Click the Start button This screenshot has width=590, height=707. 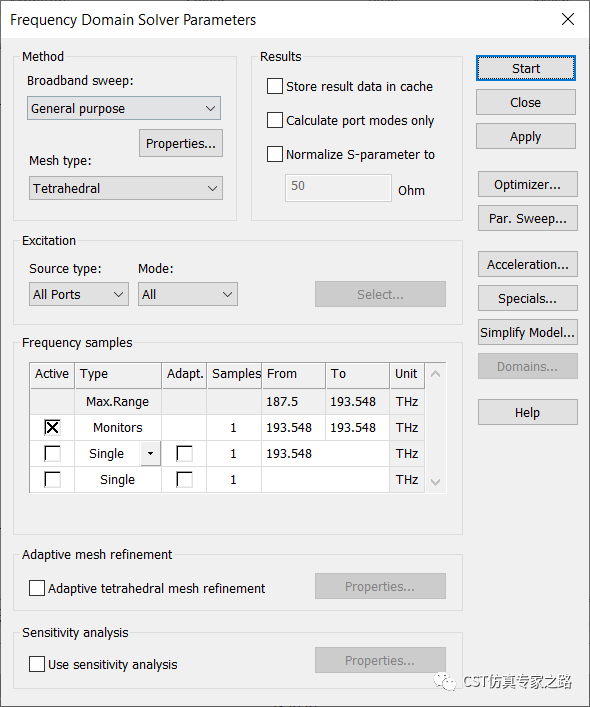point(526,68)
